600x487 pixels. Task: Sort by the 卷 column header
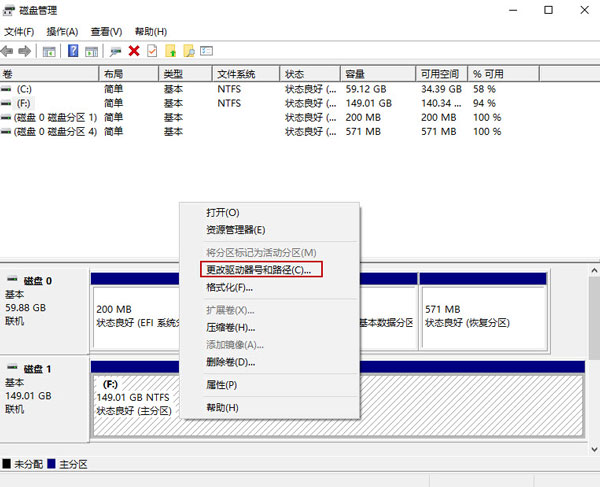point(49,74)
